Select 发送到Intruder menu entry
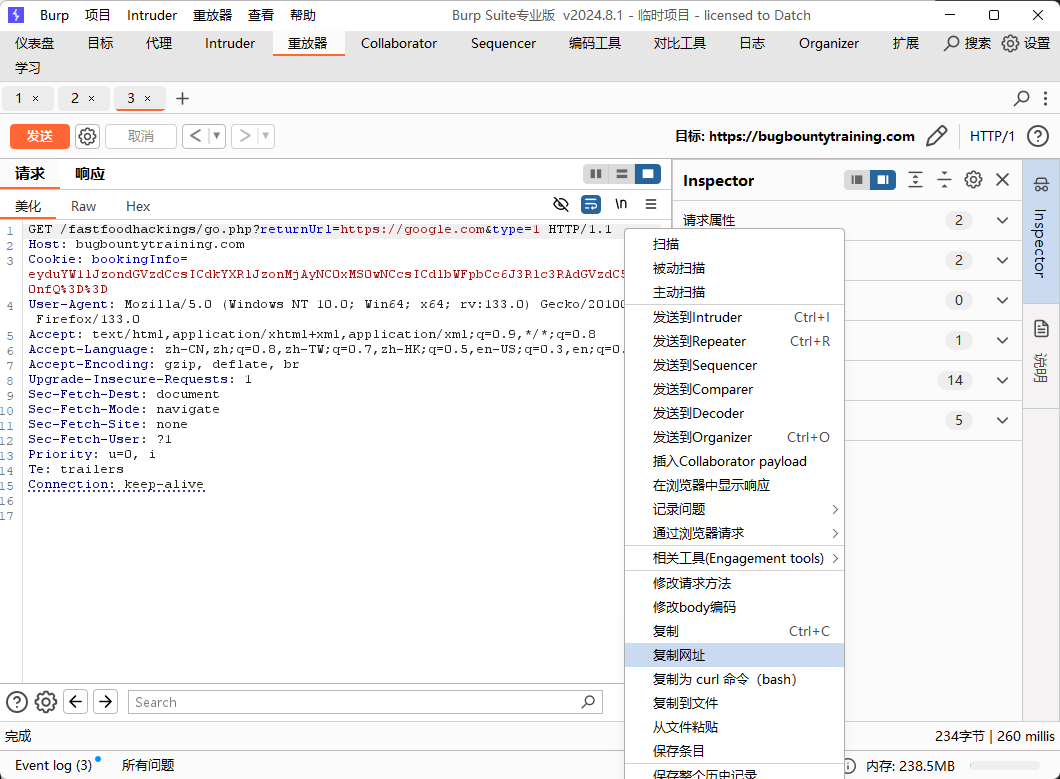This screenshot has width=1060, height=779. [735, 317]
